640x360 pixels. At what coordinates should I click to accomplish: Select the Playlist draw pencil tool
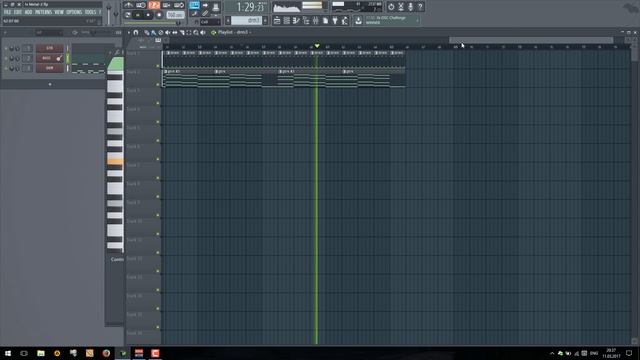point(147,32)
